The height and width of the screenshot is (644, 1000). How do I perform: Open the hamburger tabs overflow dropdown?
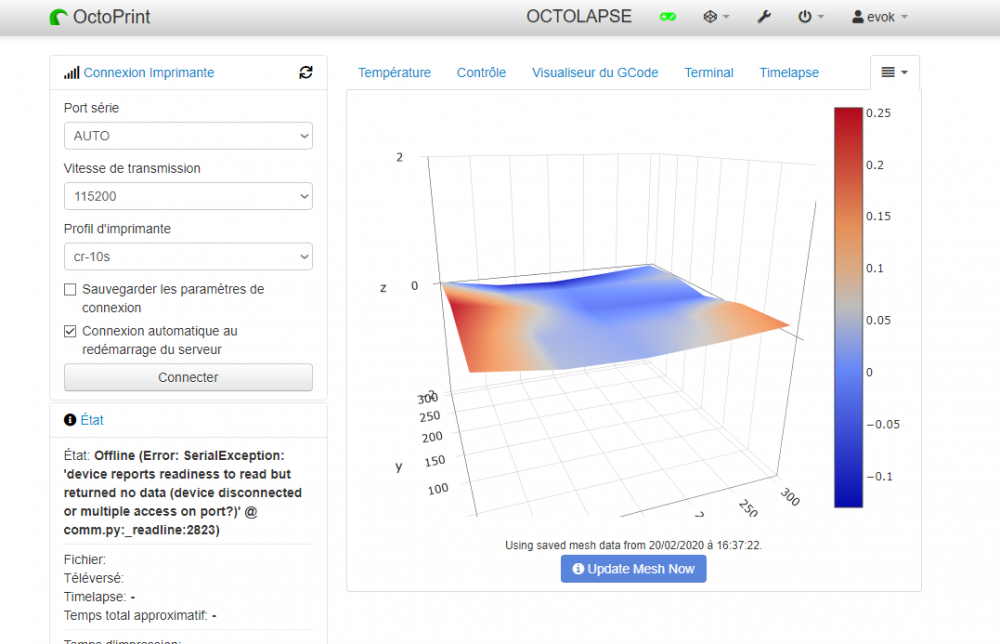(x=894, y=73)
